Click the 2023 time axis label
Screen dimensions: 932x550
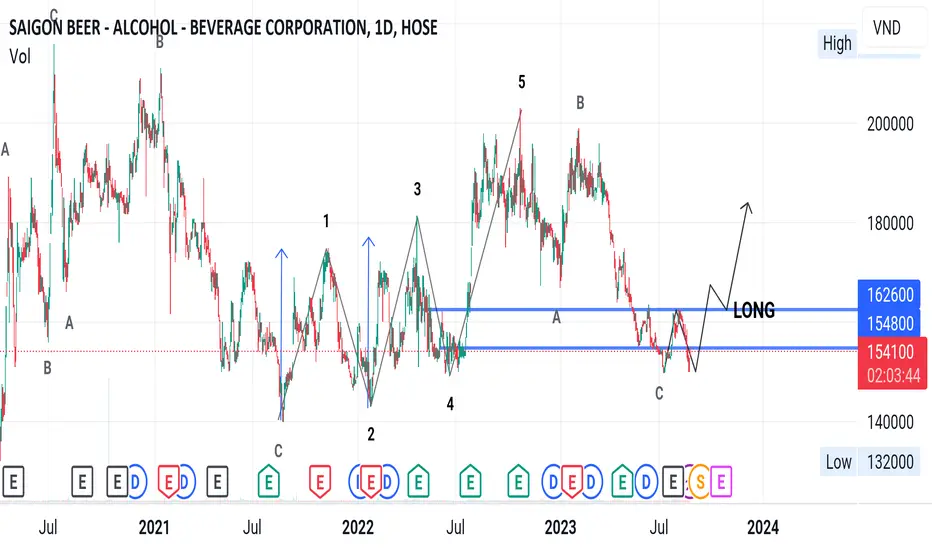tap(561, 527)
